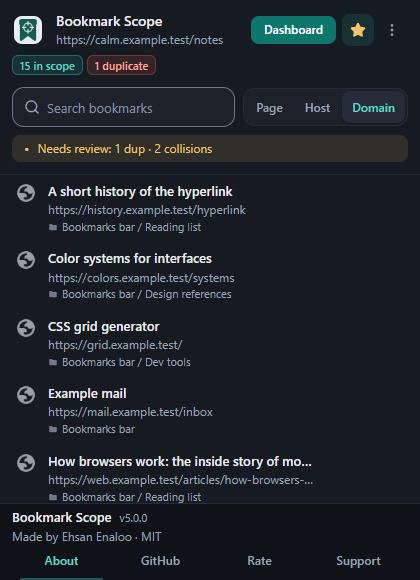This screenshot has width=420, height=580.
Task: Select the Domain scope option
Action: pyautogui.click(x=373, y=108)
